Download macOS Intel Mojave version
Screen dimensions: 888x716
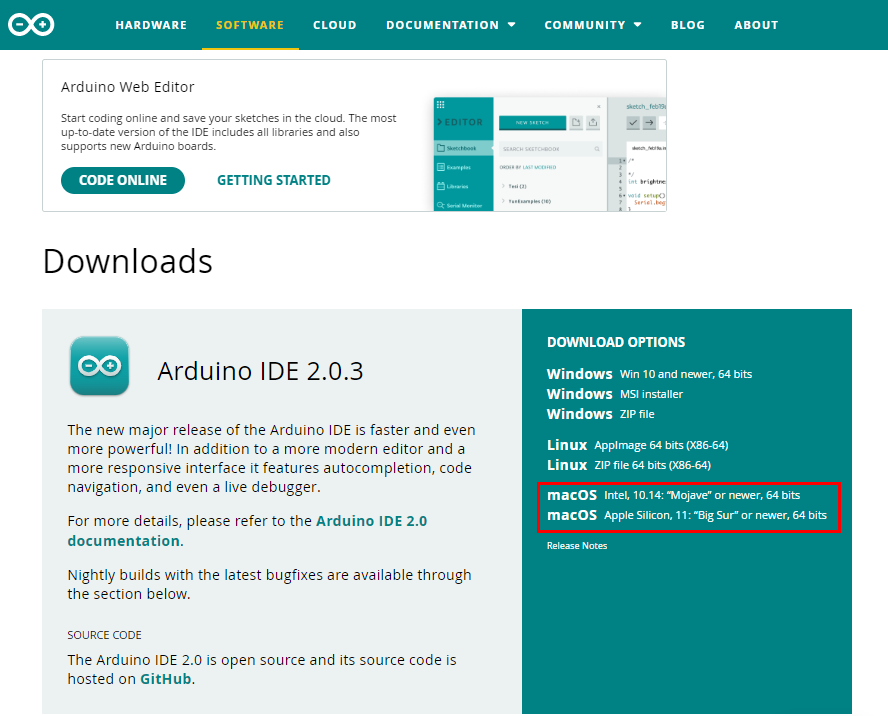tap(673, 495)
